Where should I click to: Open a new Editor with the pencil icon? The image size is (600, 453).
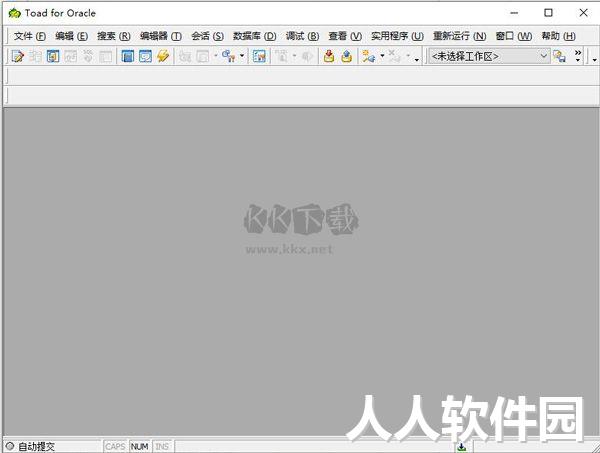18,56
